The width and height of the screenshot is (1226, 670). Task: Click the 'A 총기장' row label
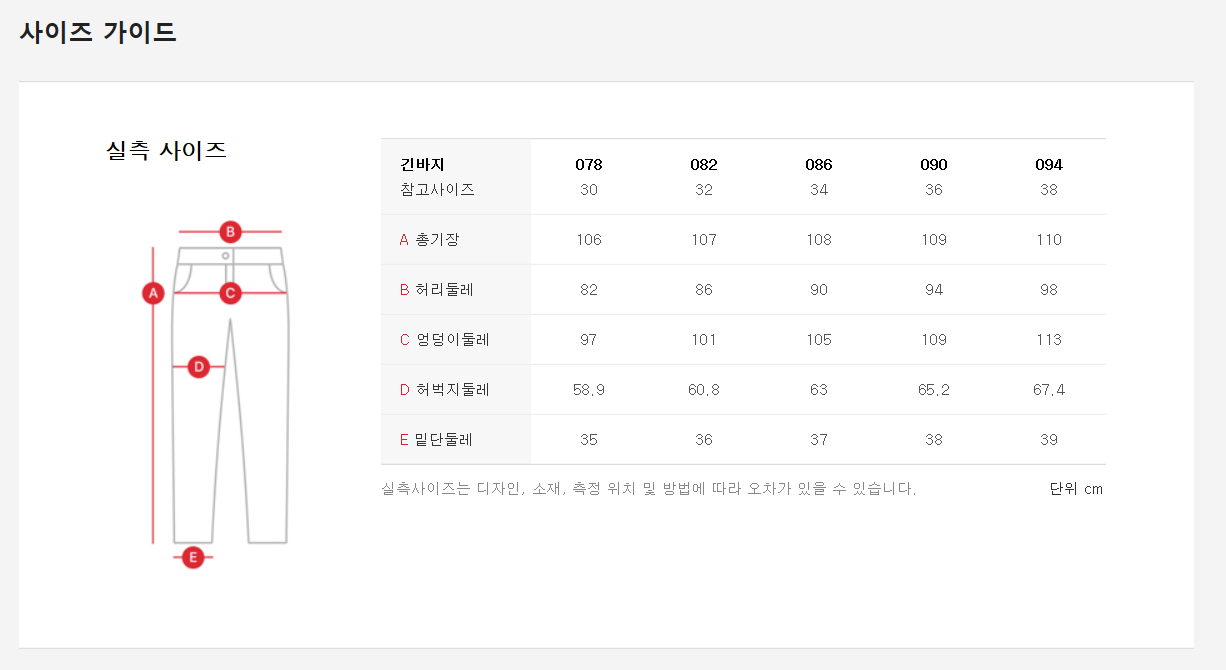point(429,240)
